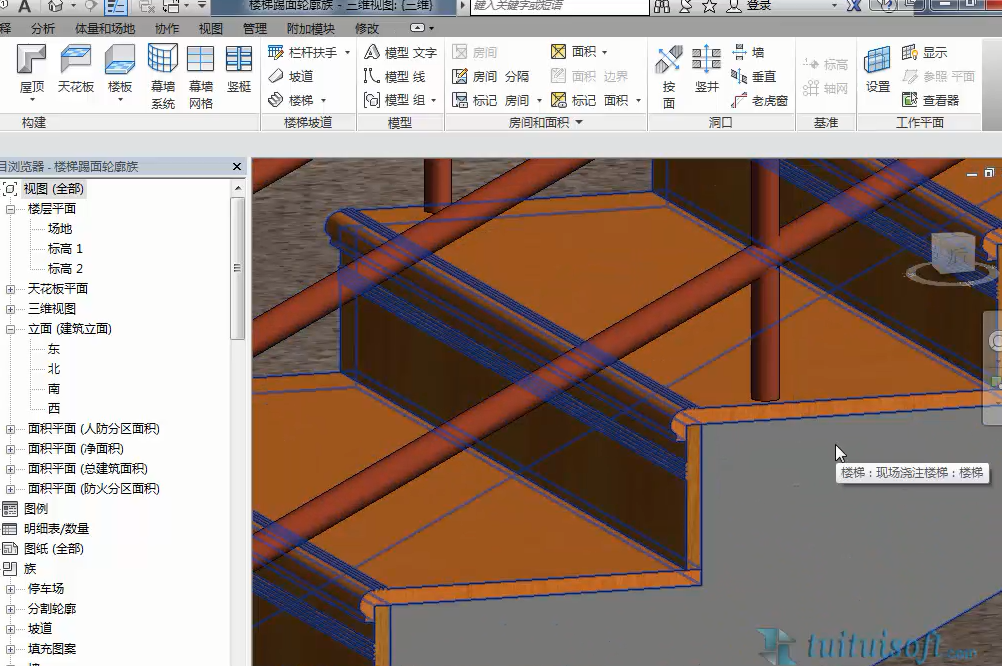
Task: Open the 设置 work plane settings
Action: click(877, 69)
